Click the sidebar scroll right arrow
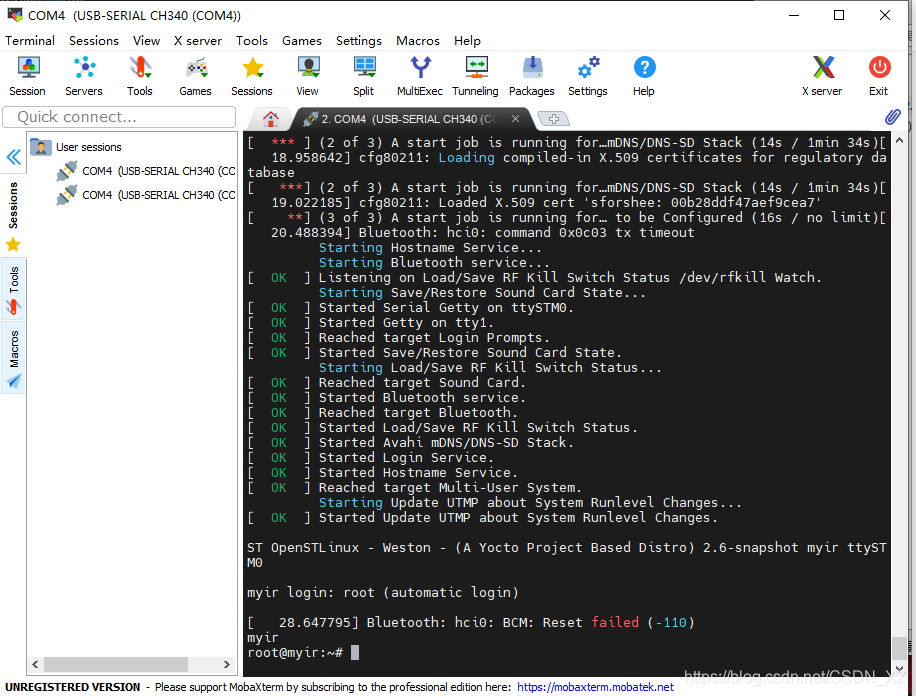This screenshot has width=916, height=696. click(x=227, y=664)
